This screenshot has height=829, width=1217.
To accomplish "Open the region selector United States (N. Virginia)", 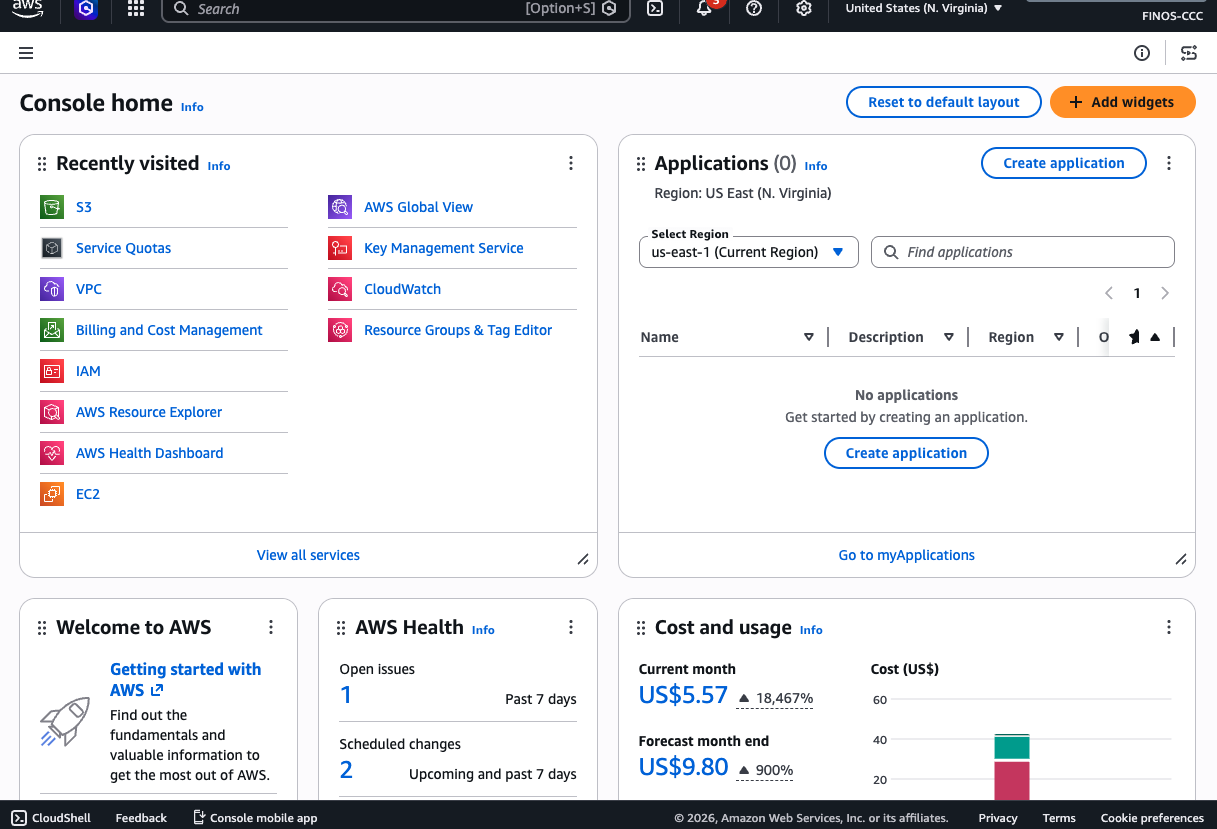I will tap(924, 8).
